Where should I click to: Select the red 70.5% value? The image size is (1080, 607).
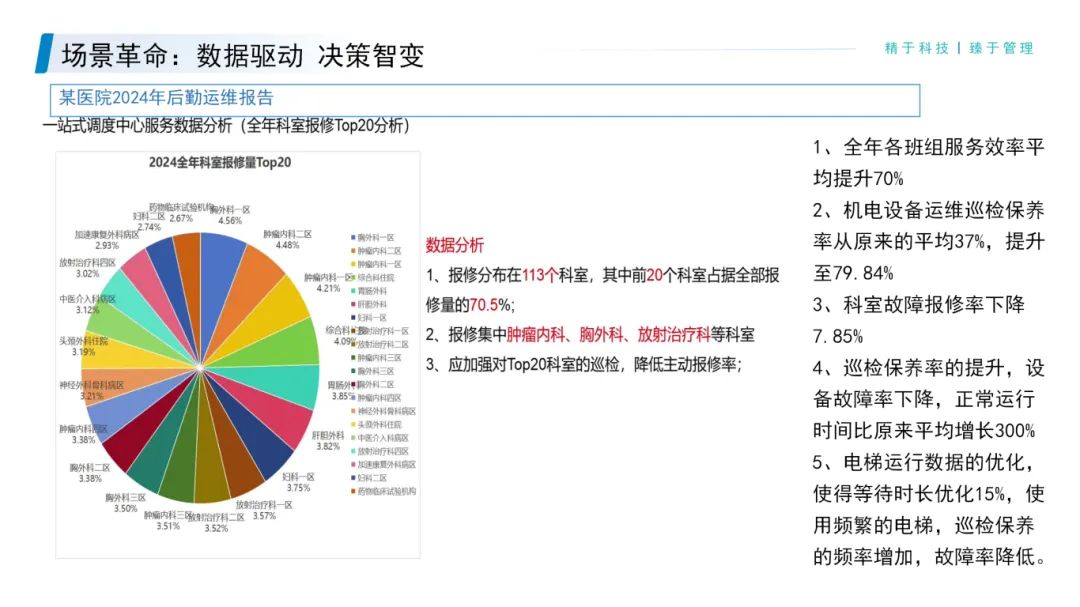(x=490, y=305)
